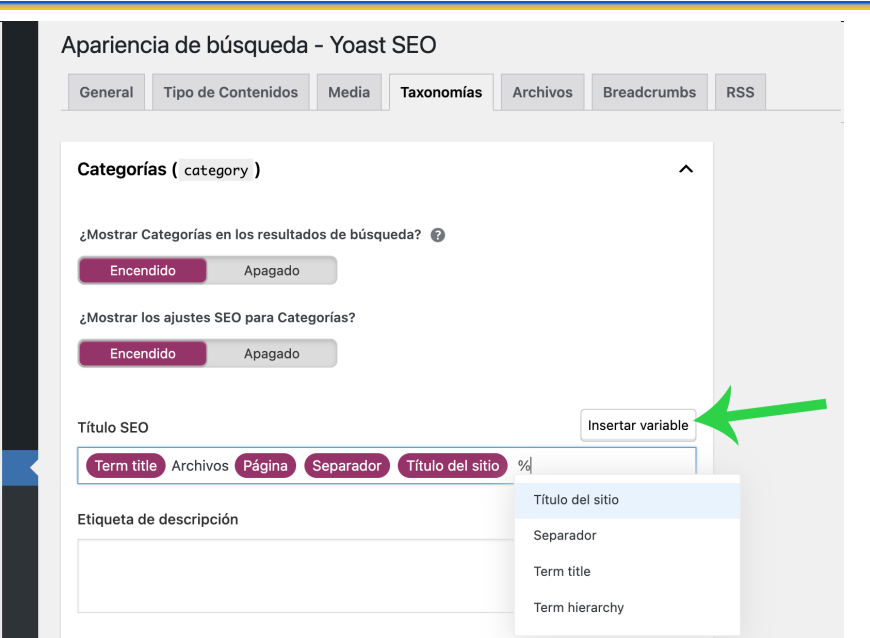Screen dimensions: 870x638
Task: Switch to Tipo de Contenidos tab
Action: [x=231, y=92]
